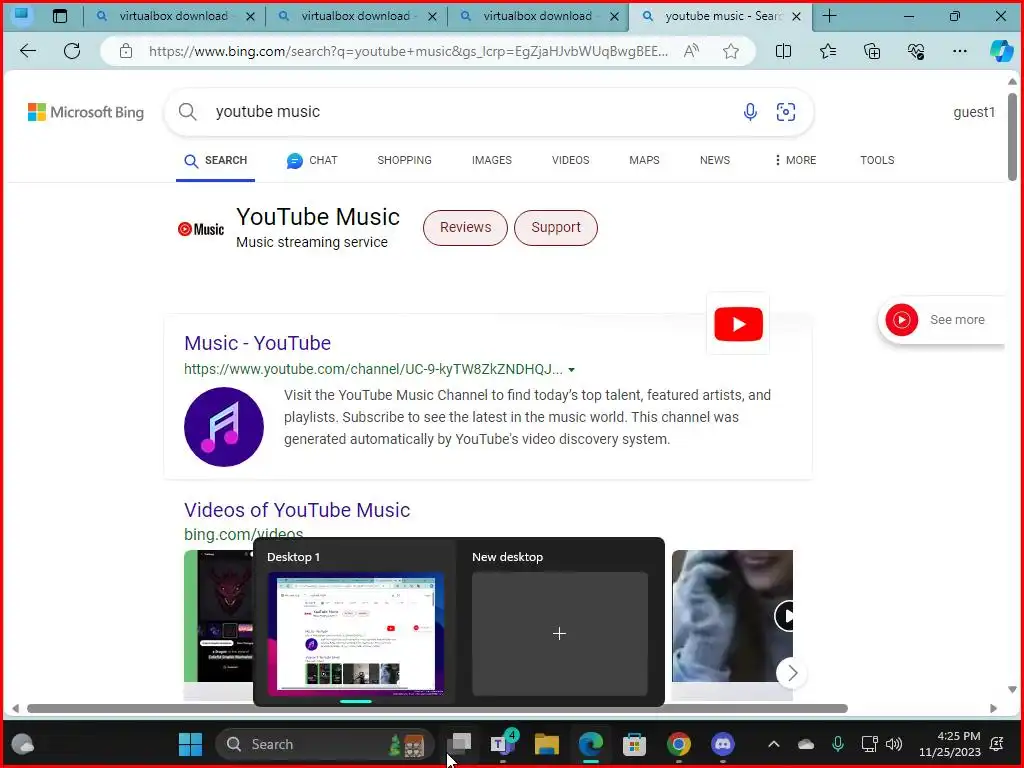This screenshot has height=768, width=1024.
Task: Open Collections icon in Edge toolbar
Action: click(872, 51)
